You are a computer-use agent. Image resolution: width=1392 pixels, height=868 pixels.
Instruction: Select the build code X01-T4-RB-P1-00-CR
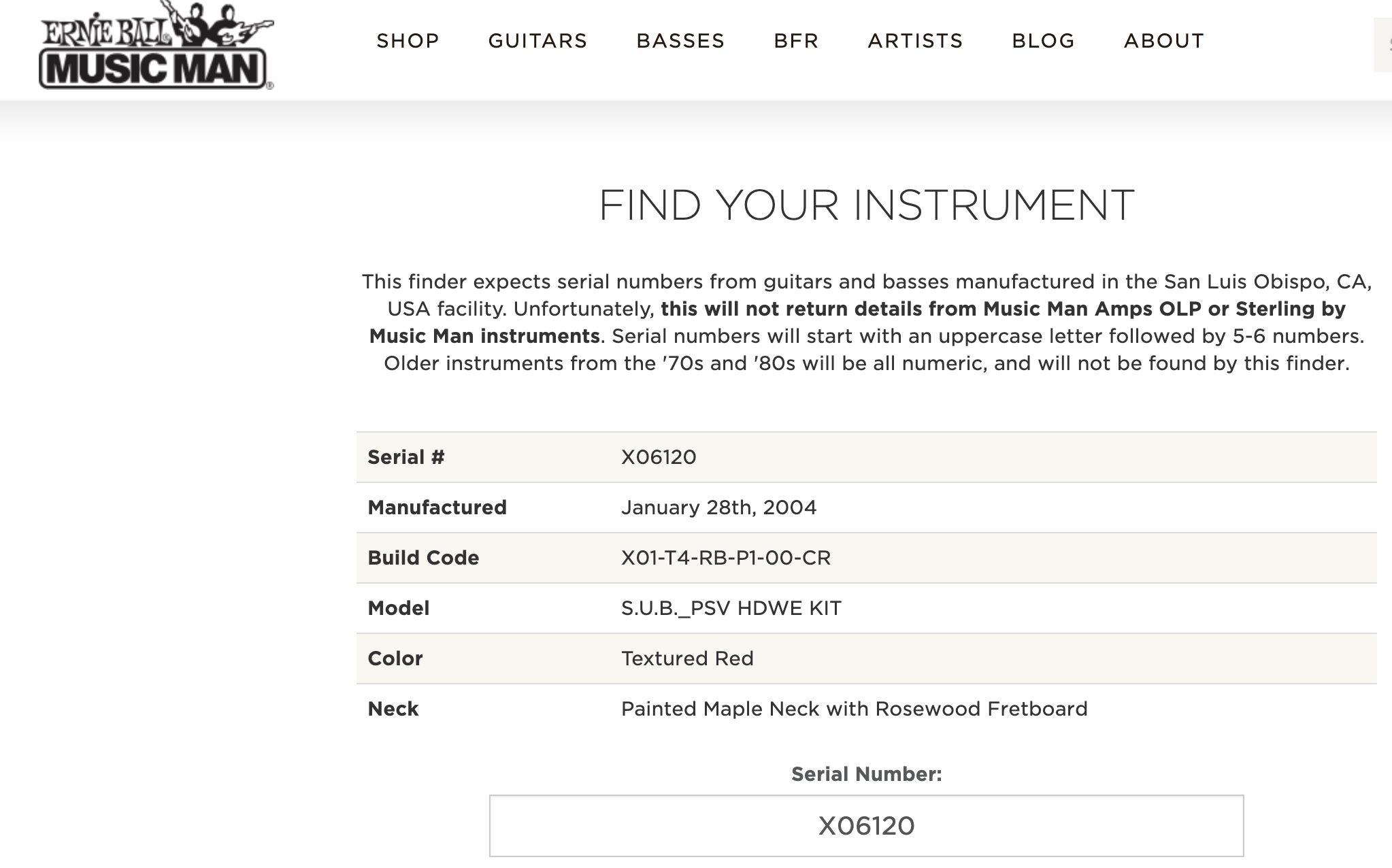tap(726, 558)
